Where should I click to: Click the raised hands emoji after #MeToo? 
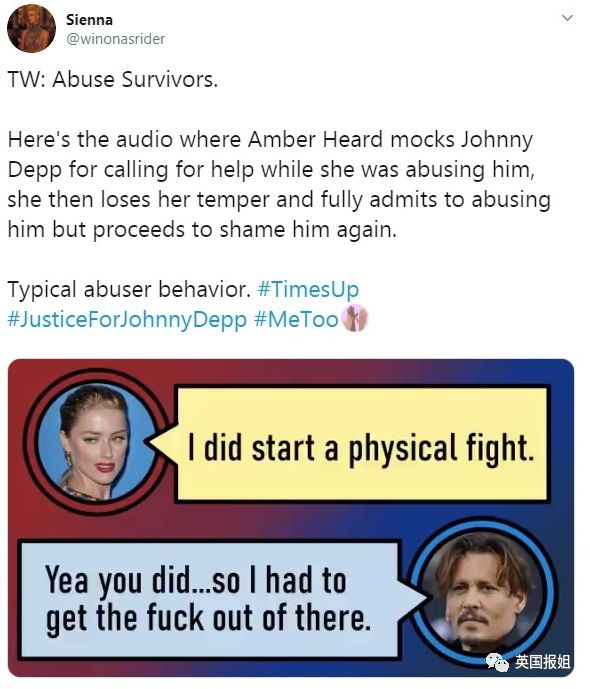(354, 318)
